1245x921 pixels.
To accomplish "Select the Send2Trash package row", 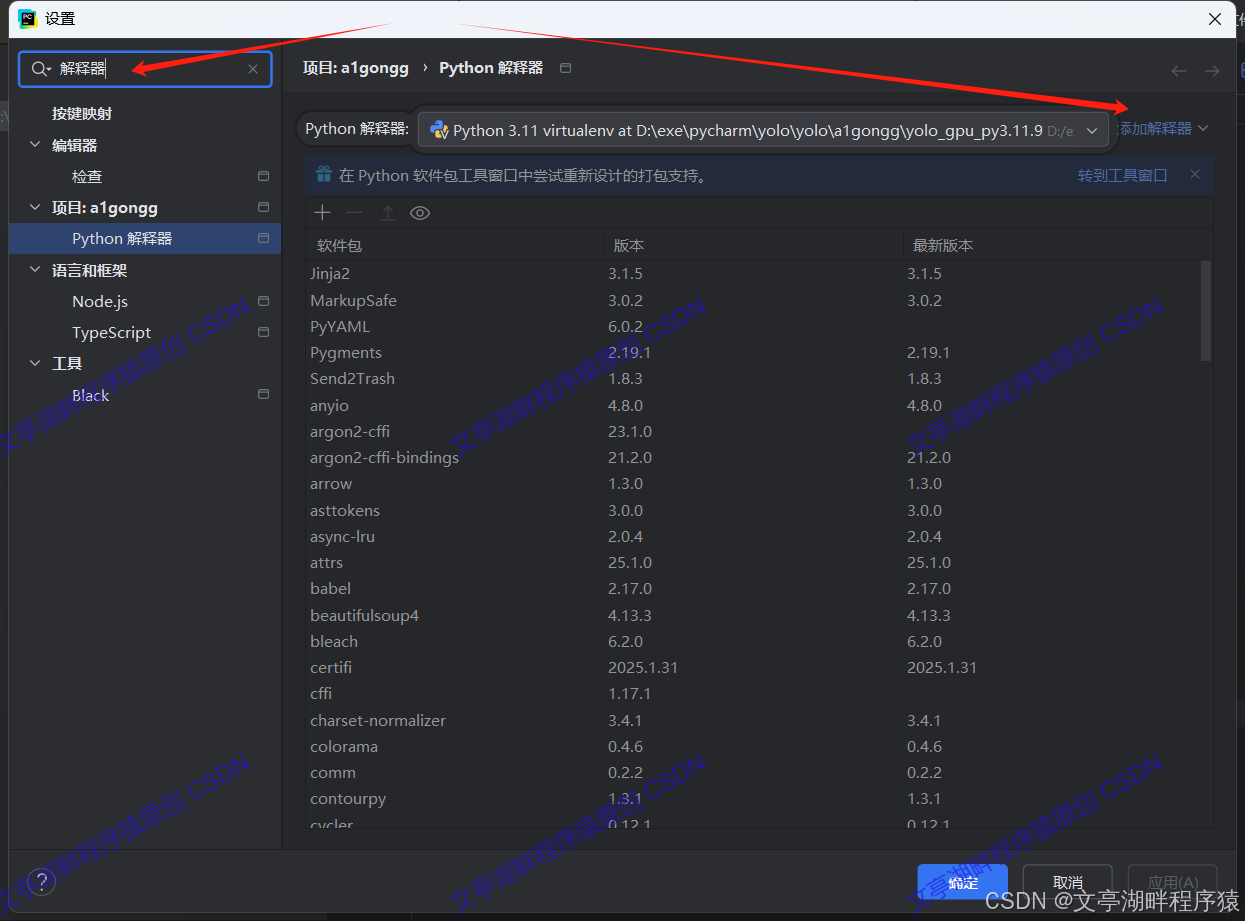I will 754,378.
